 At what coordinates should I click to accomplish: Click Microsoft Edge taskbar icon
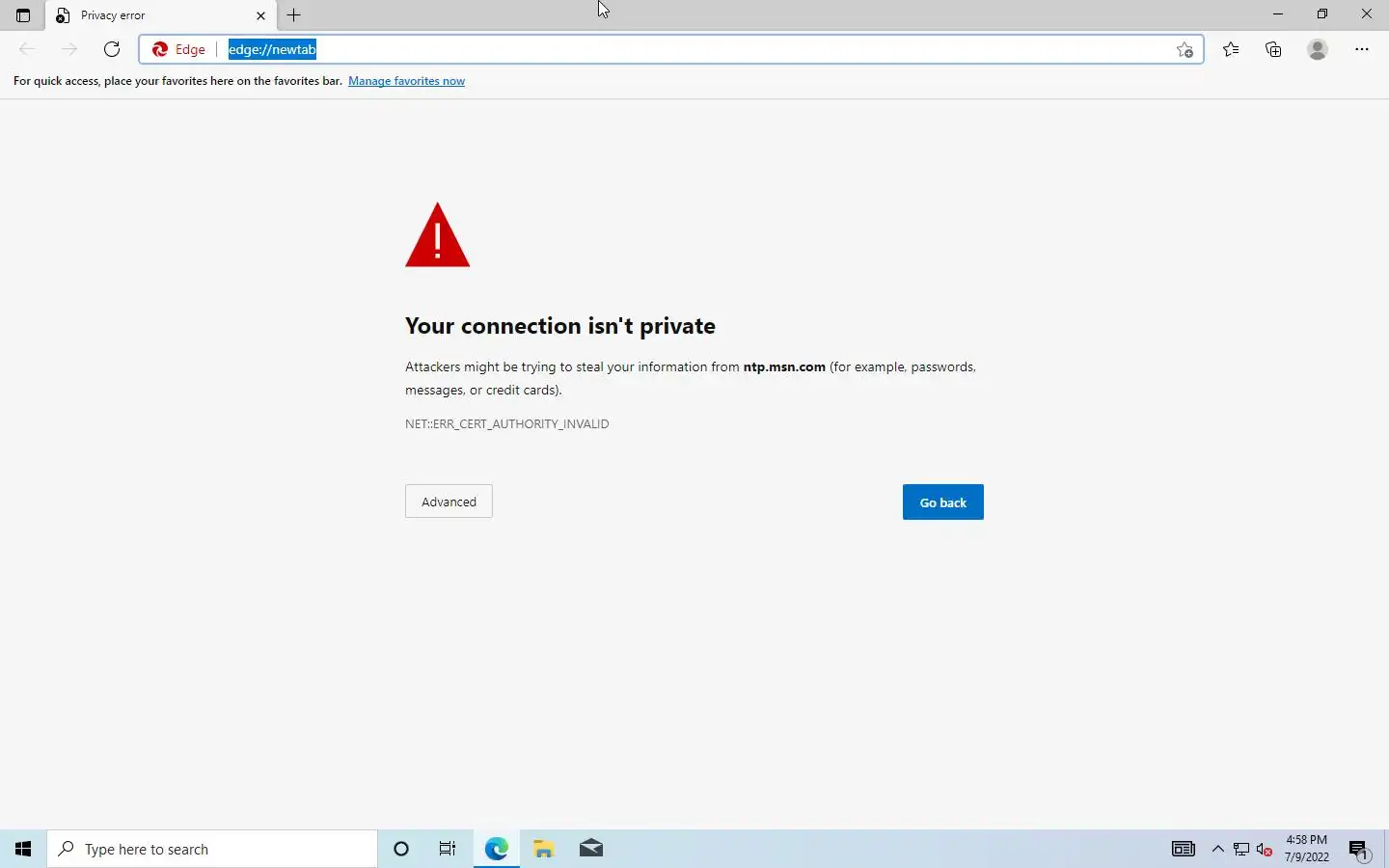click(x=496, y=849)
